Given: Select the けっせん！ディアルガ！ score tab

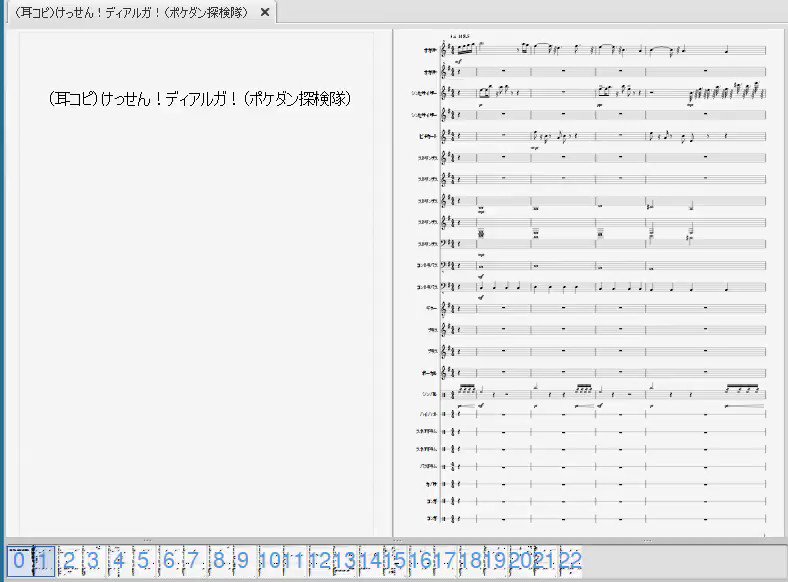Looking at the screenshot, I should 141,12.
